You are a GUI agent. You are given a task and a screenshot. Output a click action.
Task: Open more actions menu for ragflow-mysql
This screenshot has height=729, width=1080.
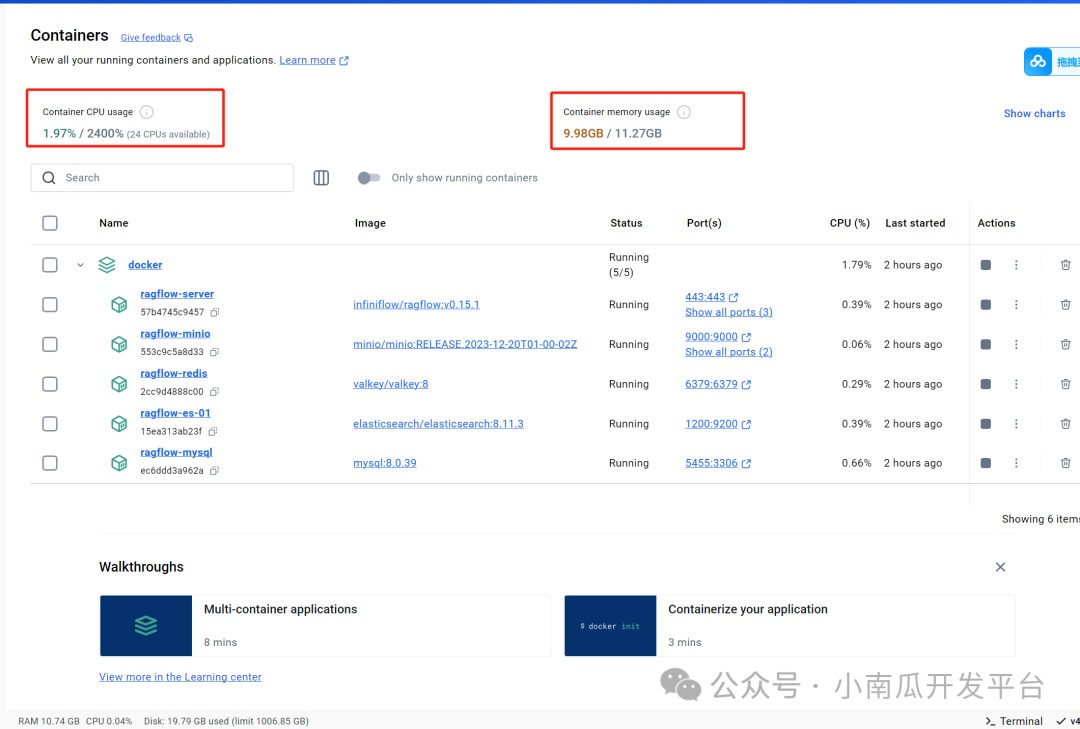1016,463
